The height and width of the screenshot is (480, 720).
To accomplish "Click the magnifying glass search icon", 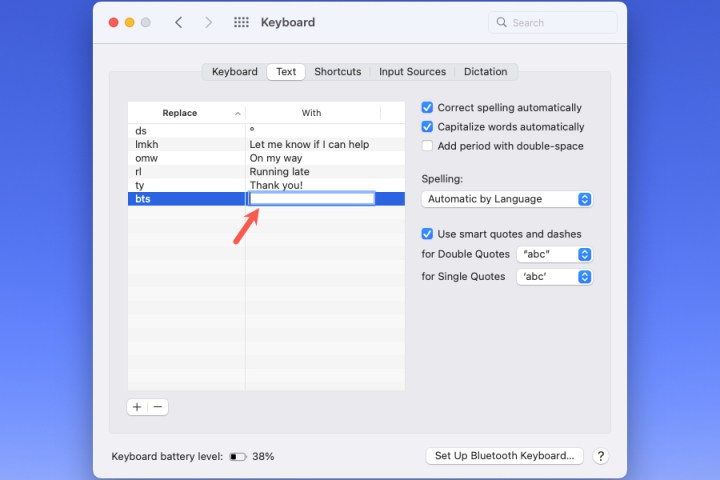I will coord(501,22).
